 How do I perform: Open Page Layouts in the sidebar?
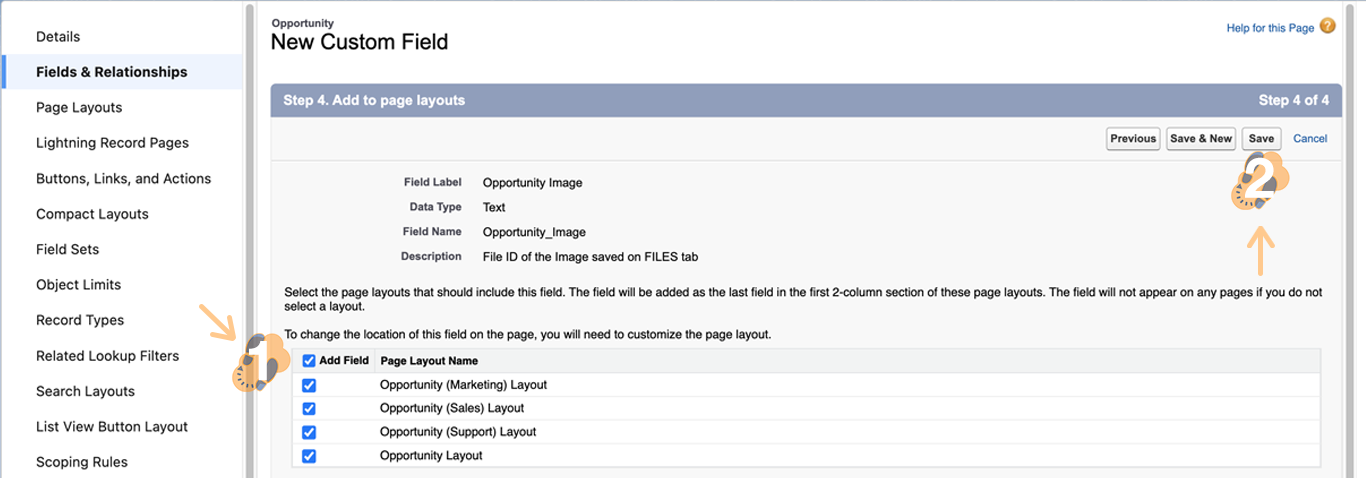click(x=79, y=108)
